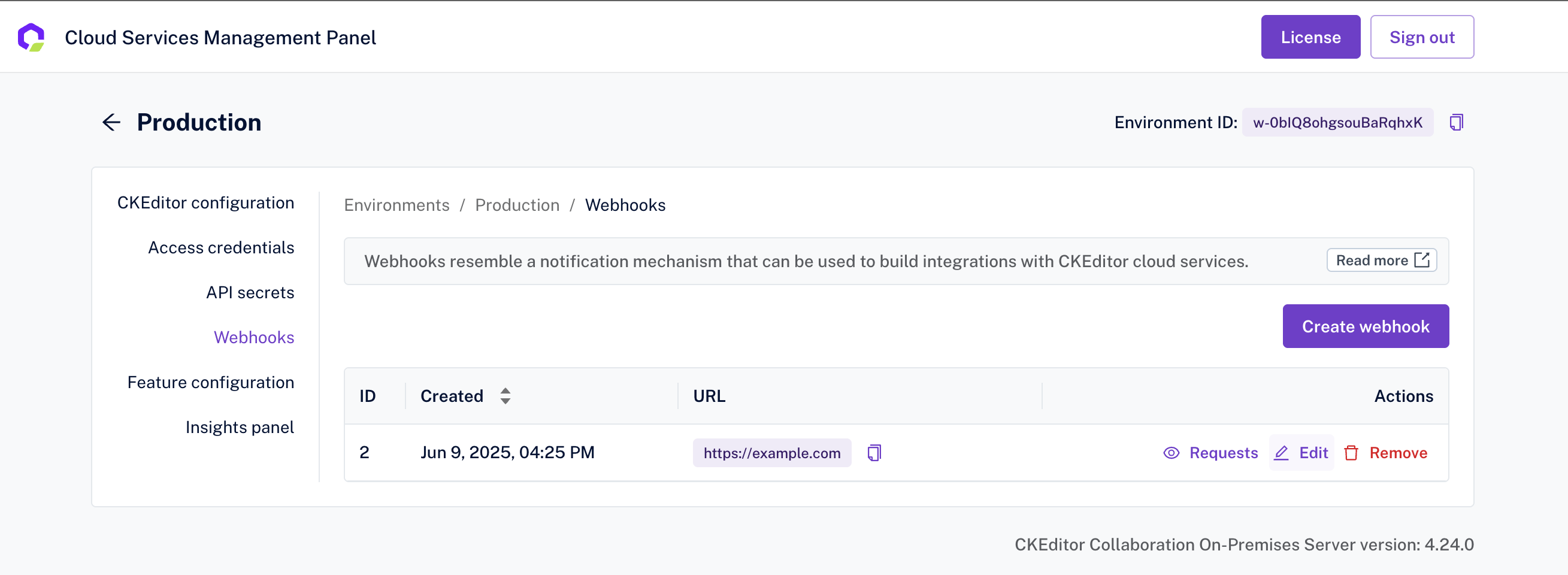The width and height of the screenshot is (1568, 575).
Task: Click the trash icon to remove webhook
Action: [x=1351, y=453]
